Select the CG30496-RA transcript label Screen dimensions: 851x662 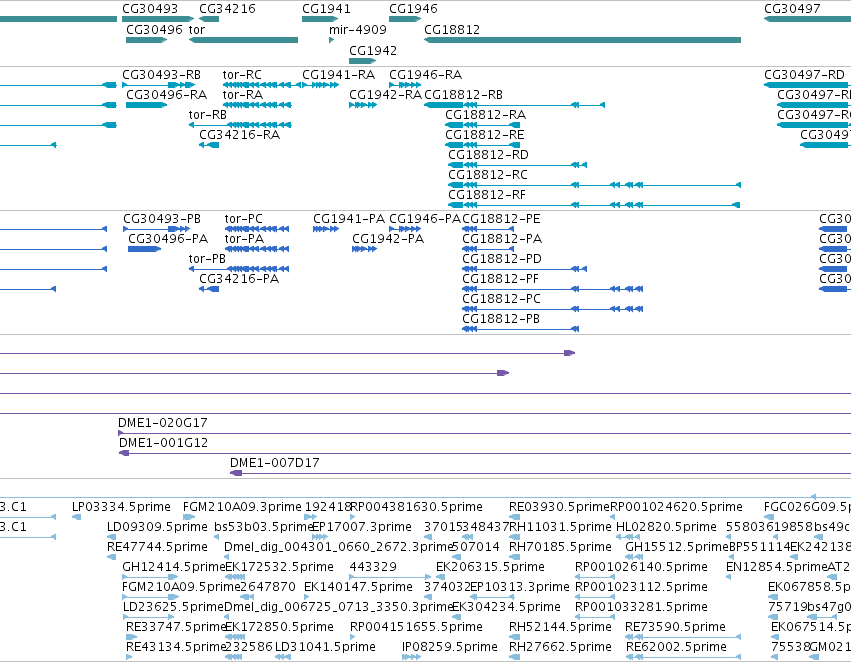[167, 94]
